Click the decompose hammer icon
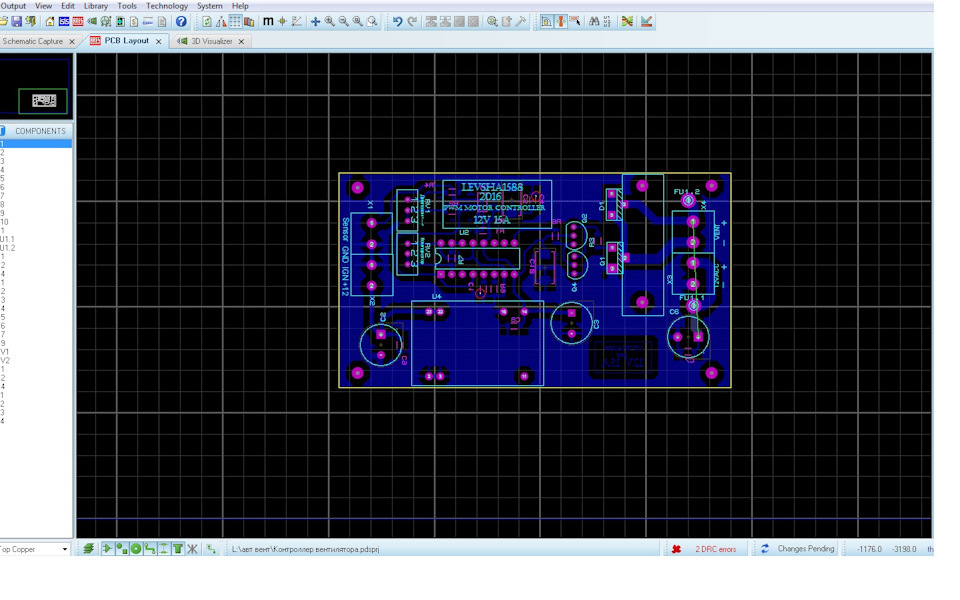The width and height of the screenshot is (960, 600). (x=520, y=21)
